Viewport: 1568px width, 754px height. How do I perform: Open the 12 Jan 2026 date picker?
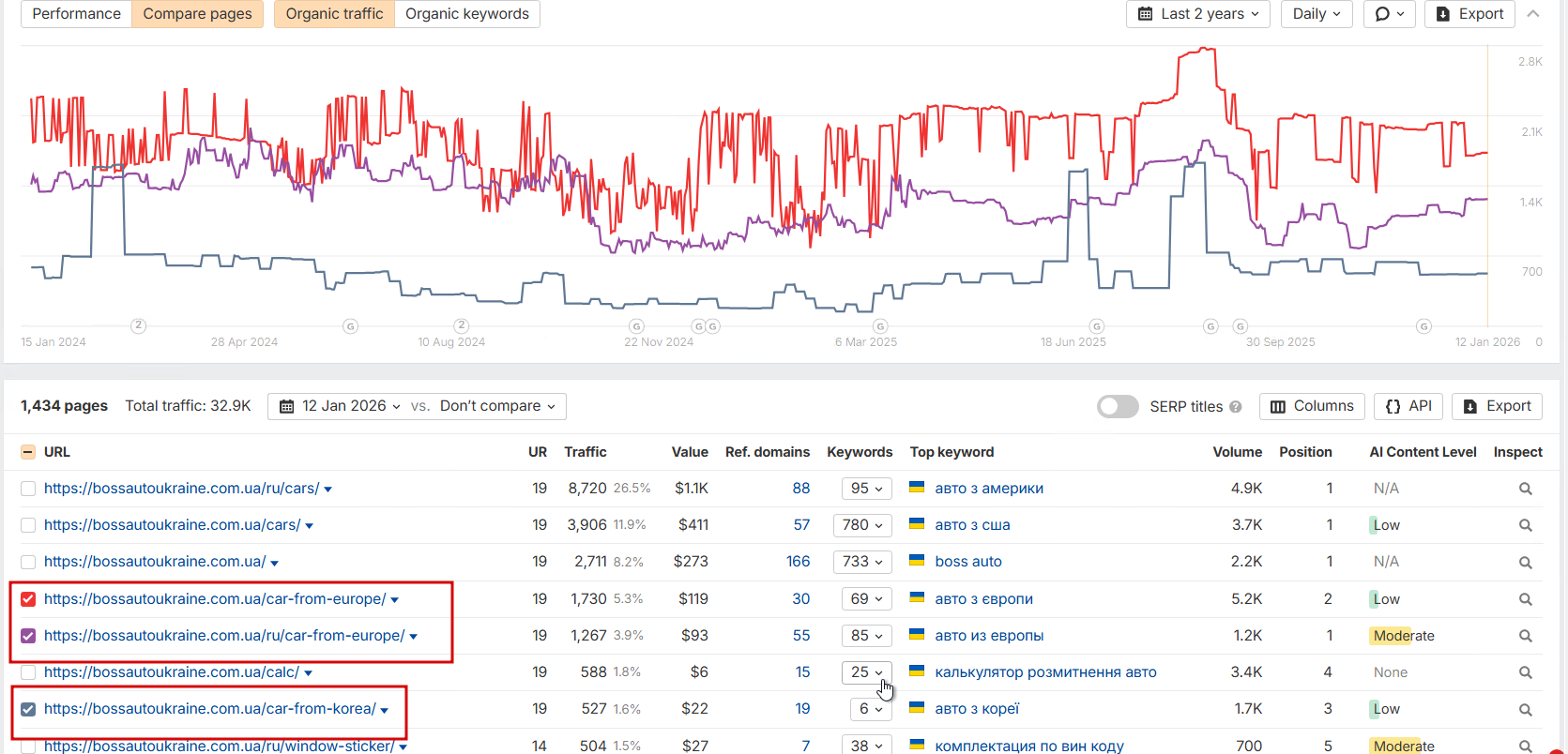coord(340,406)
